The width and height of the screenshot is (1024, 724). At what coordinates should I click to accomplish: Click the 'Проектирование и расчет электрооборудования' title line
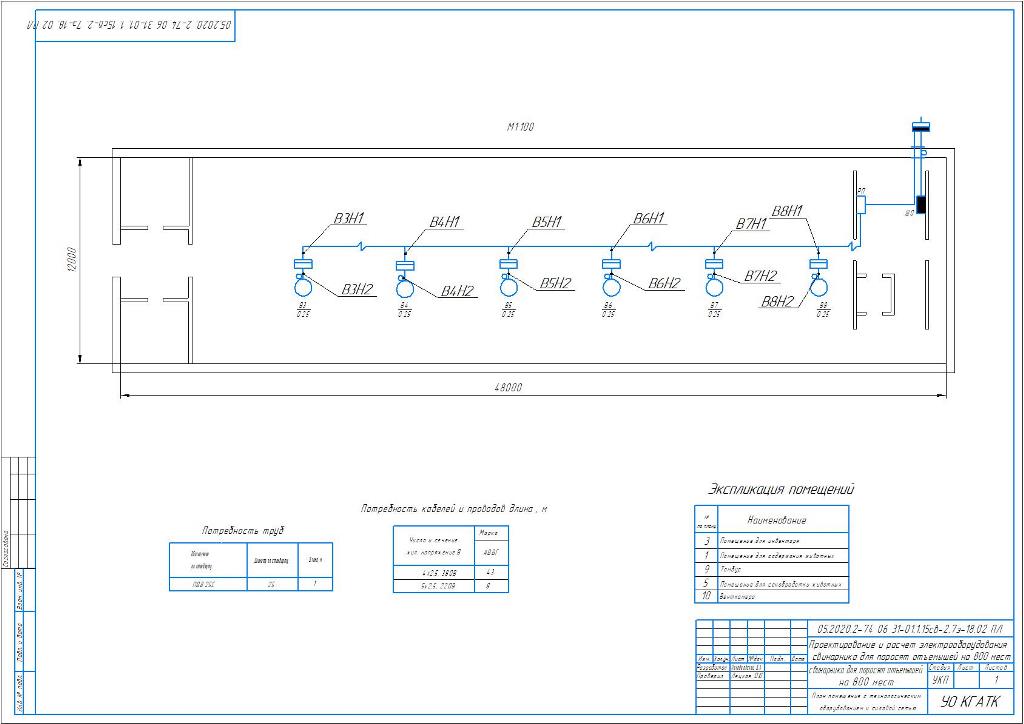point(908,644)
